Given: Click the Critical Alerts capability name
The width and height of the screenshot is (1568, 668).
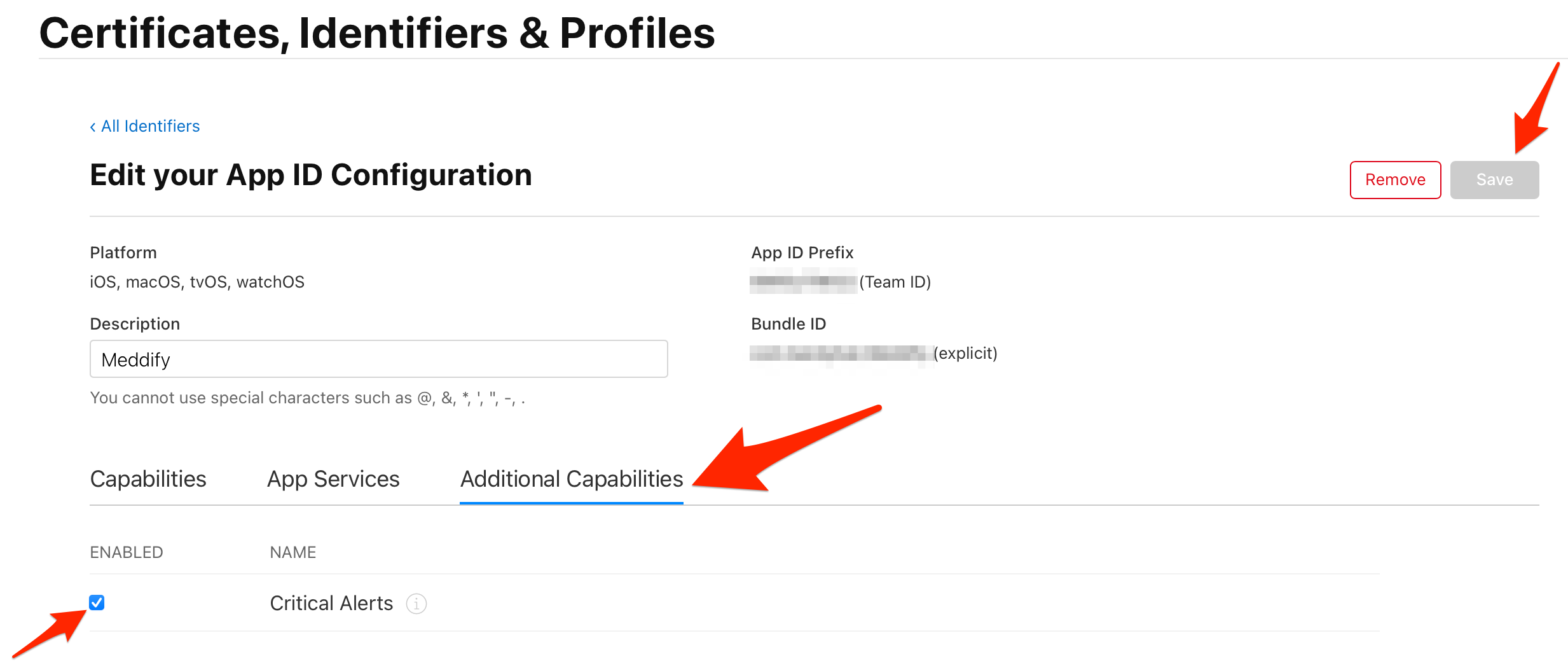Looking at the screenshot, I should 331,603.
